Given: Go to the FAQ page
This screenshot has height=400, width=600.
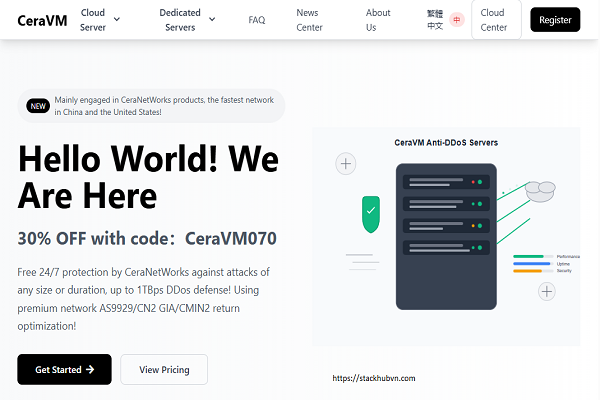Looking at the screenshot, I should tap(256, 20).
